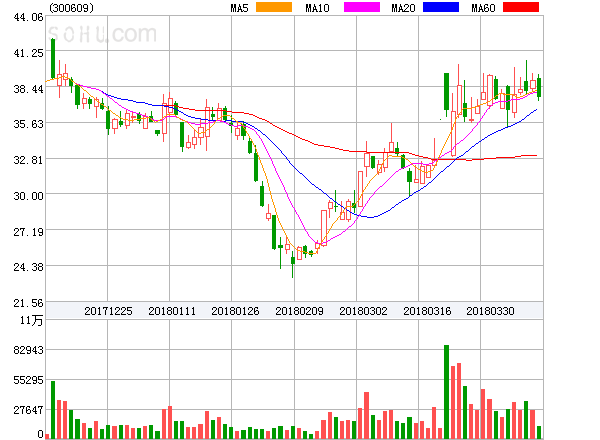Click the 55295 volume axis label

(x=28, y=380)
